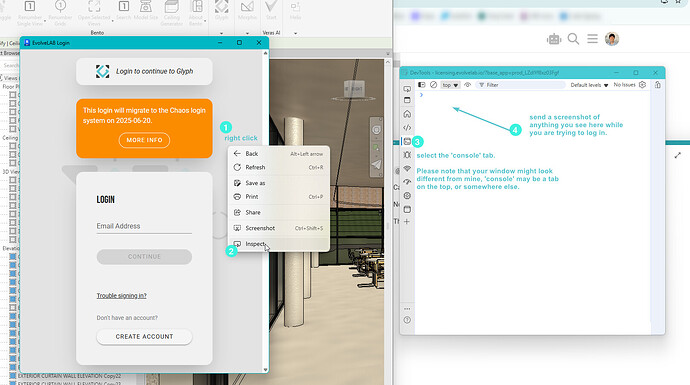Open the Welcome home icon in DevTools
The height and width of the screenshot is (385, 690).
[407, 114]
